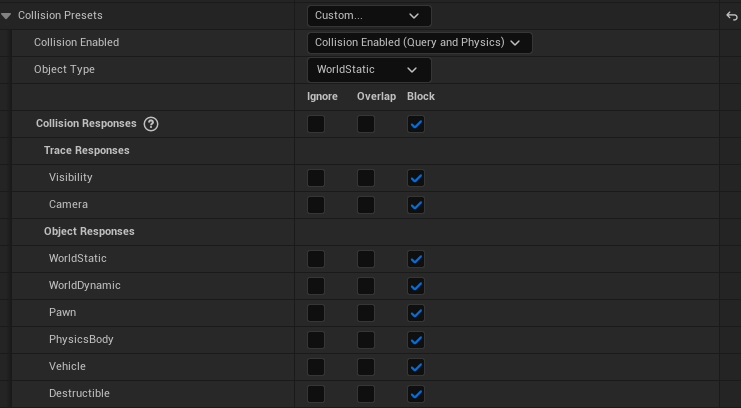Viewport: 741px width, 408px height.
Task: Set Camera trace to Overlap
Action: [366, 205]
